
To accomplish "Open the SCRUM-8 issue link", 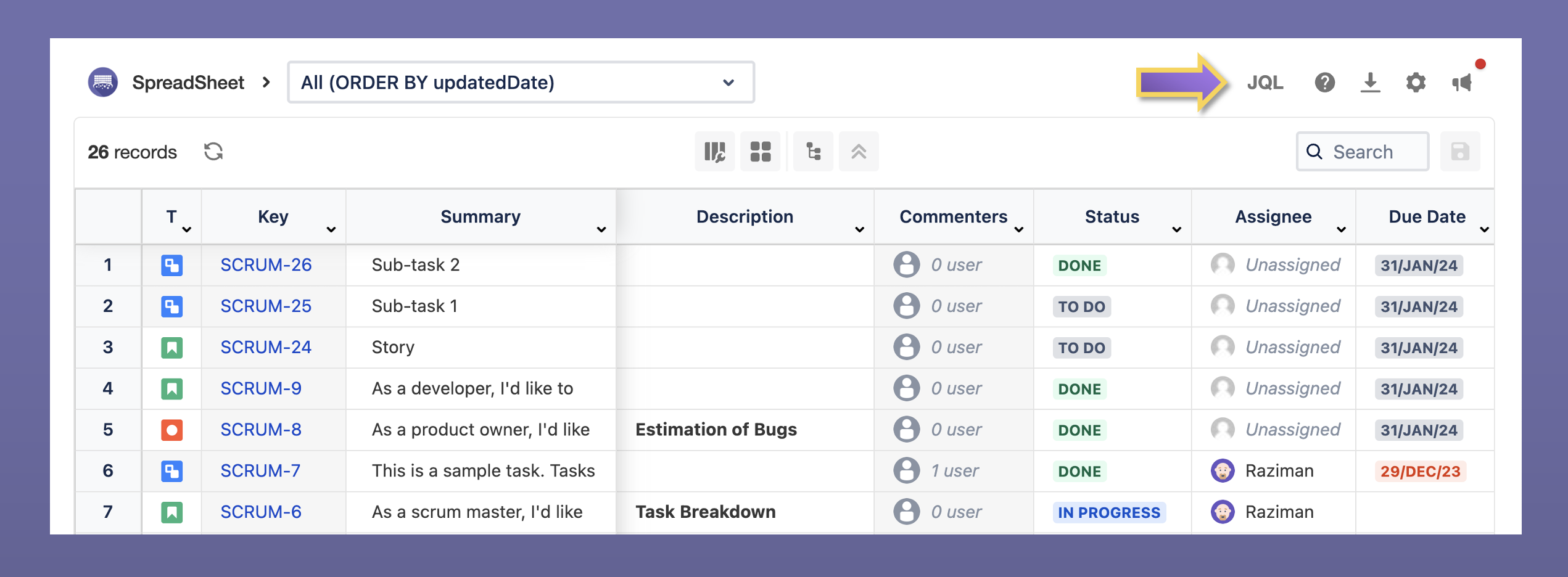I will [260, 430].
